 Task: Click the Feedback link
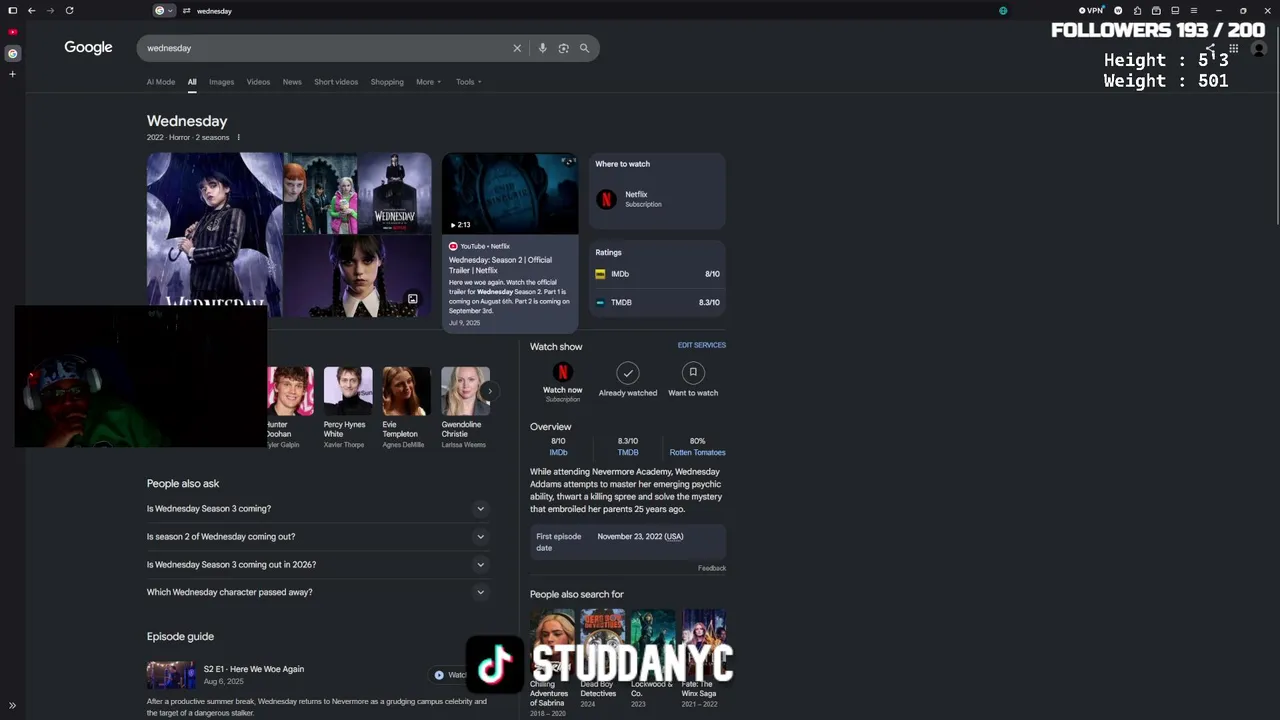pos(712,568)
